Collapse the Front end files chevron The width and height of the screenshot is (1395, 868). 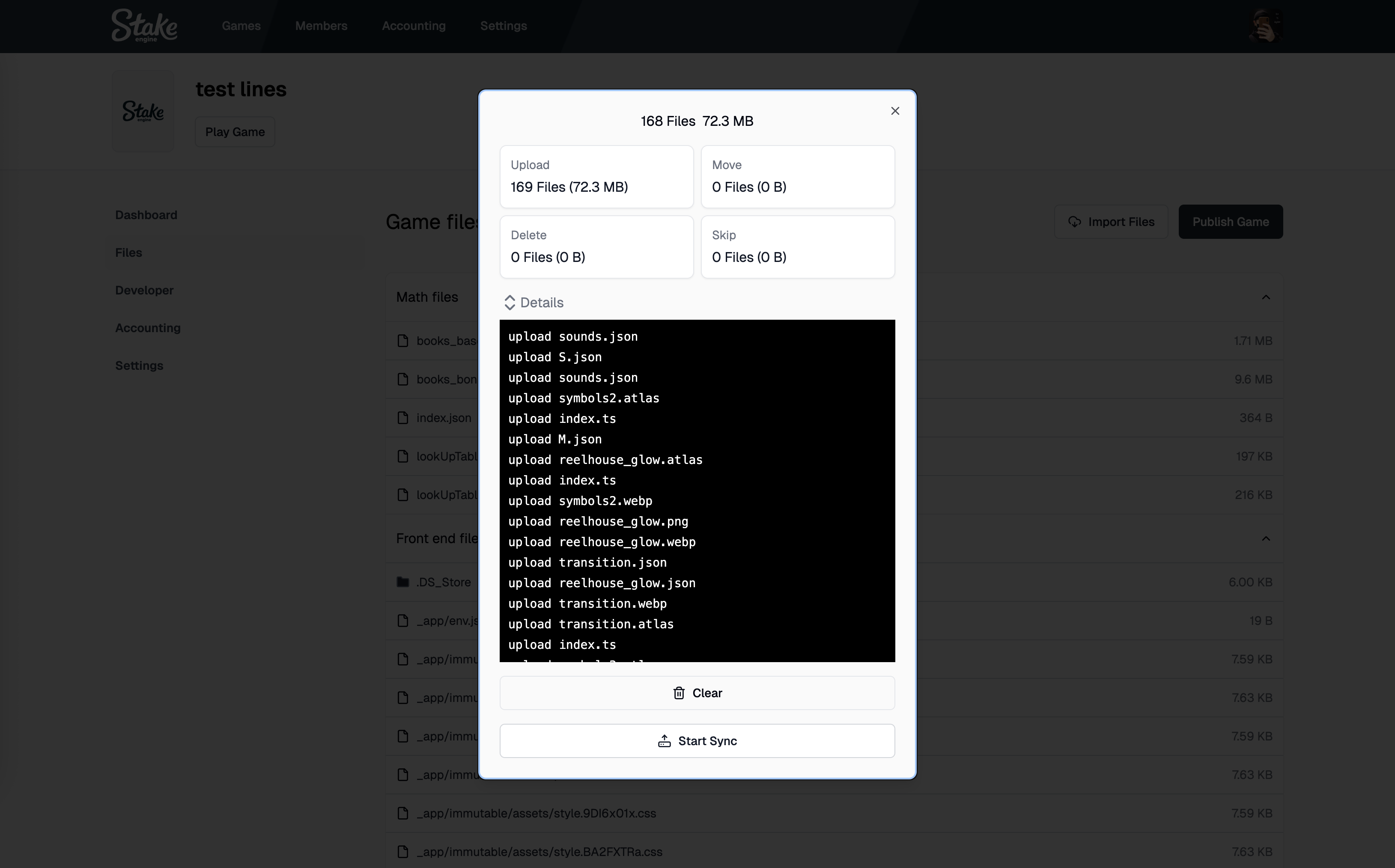click(1265, 538)
